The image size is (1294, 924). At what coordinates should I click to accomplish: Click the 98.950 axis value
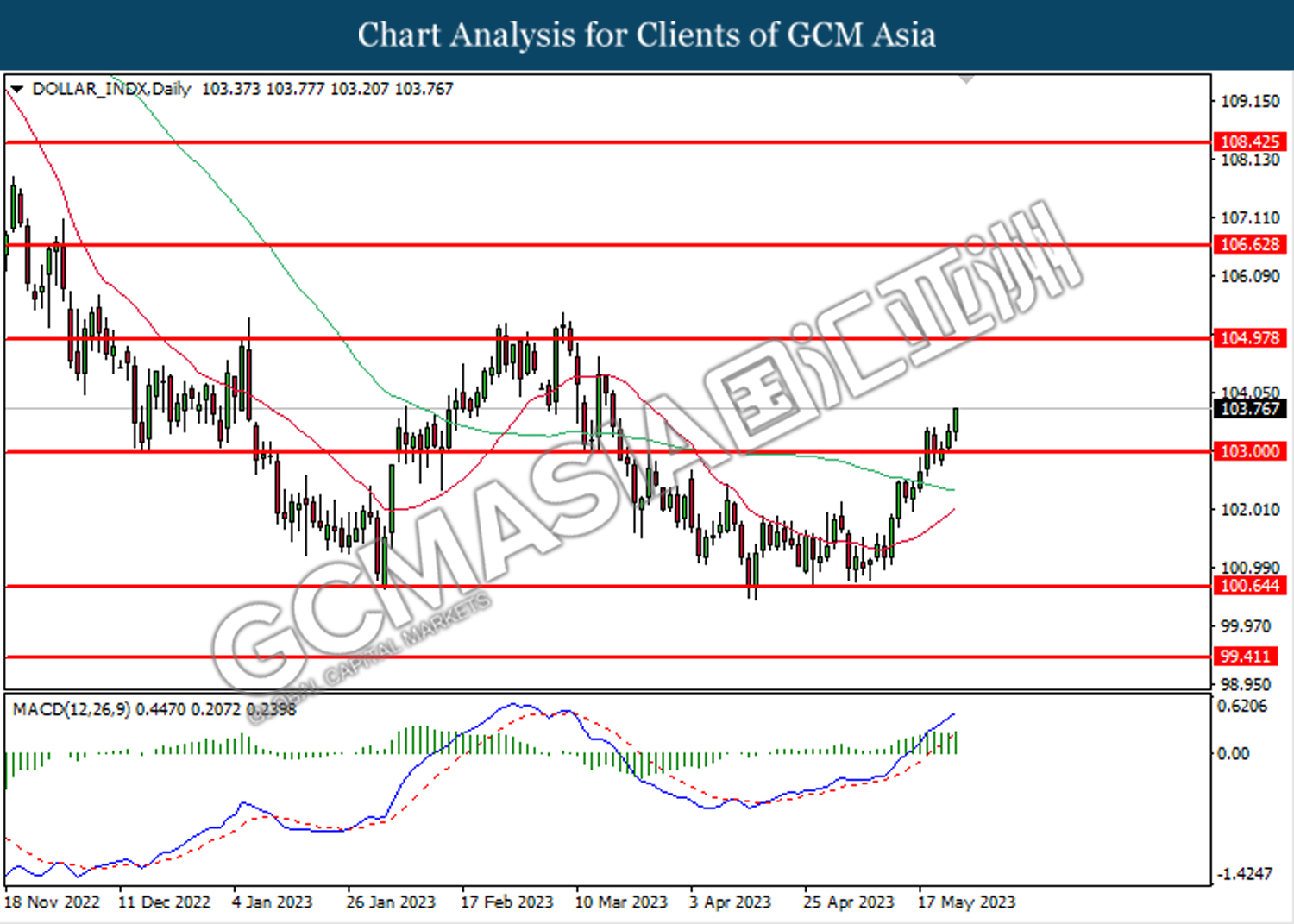[1246, 684]
